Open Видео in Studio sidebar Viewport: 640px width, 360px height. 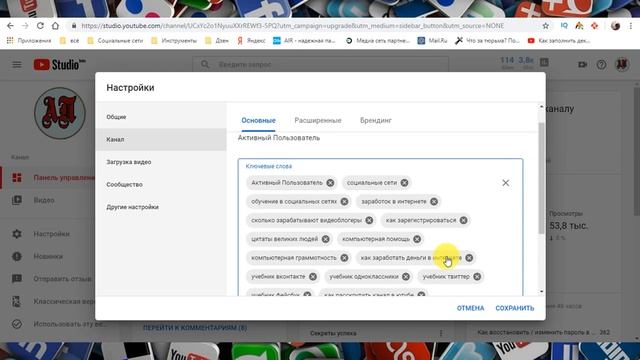48,200
